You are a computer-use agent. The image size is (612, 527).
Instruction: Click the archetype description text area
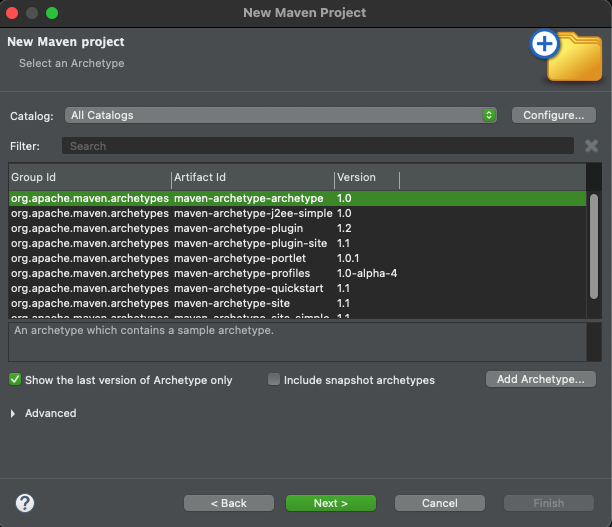(297, 342)
